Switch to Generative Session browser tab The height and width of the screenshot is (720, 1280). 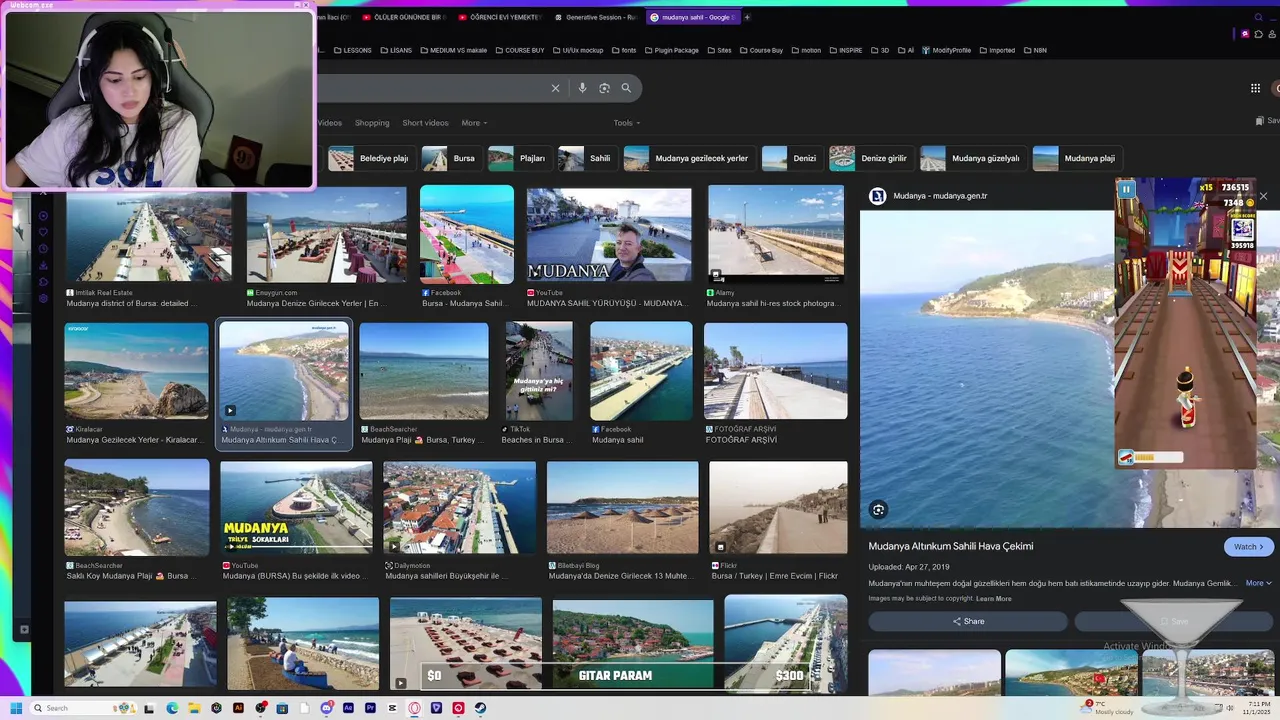point(595,17)
